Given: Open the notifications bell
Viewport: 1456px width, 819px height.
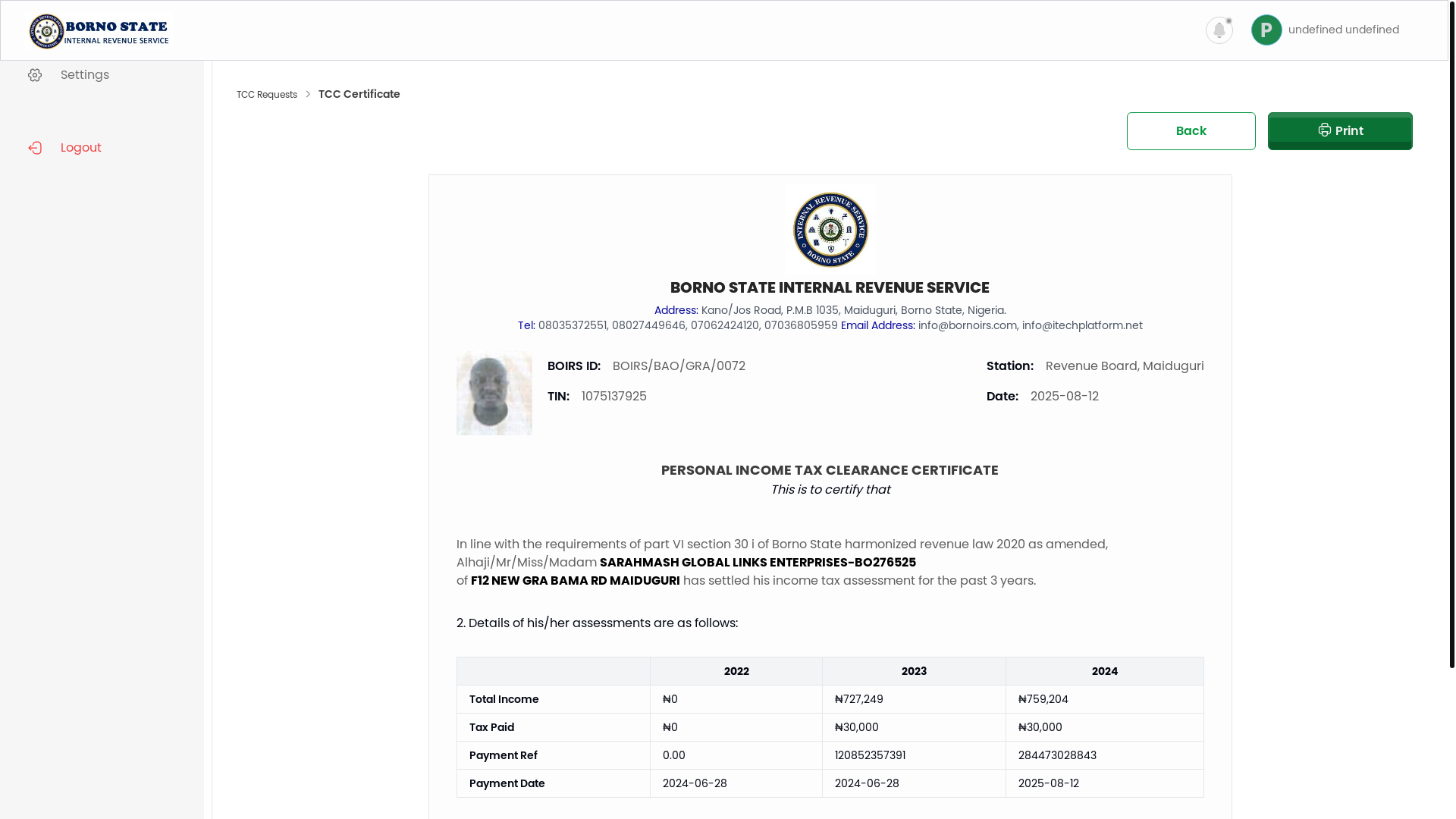Looking at the screenshot, I should (x=1219, y=30).
